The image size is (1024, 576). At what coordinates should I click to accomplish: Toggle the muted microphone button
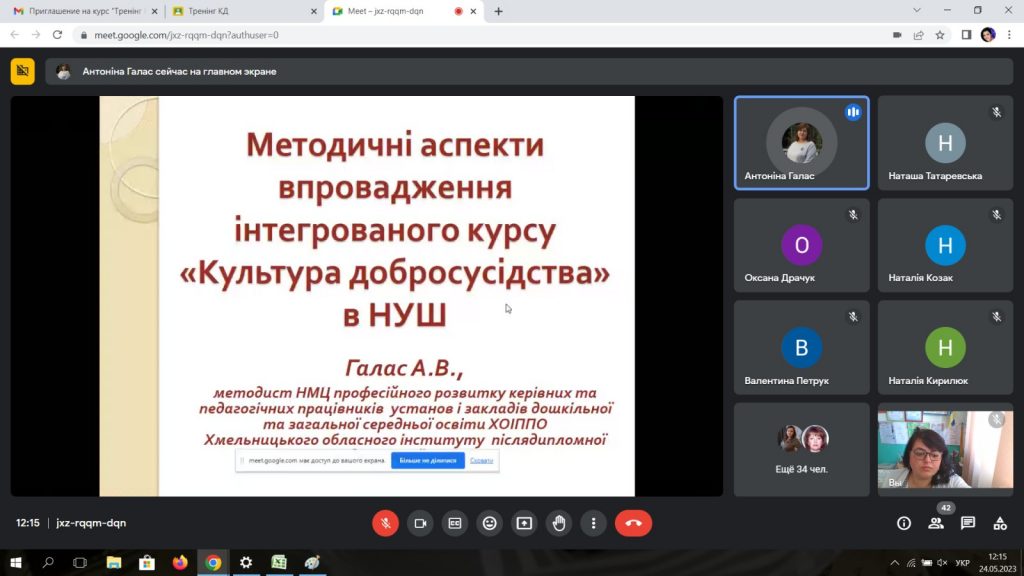click(385, 523)
